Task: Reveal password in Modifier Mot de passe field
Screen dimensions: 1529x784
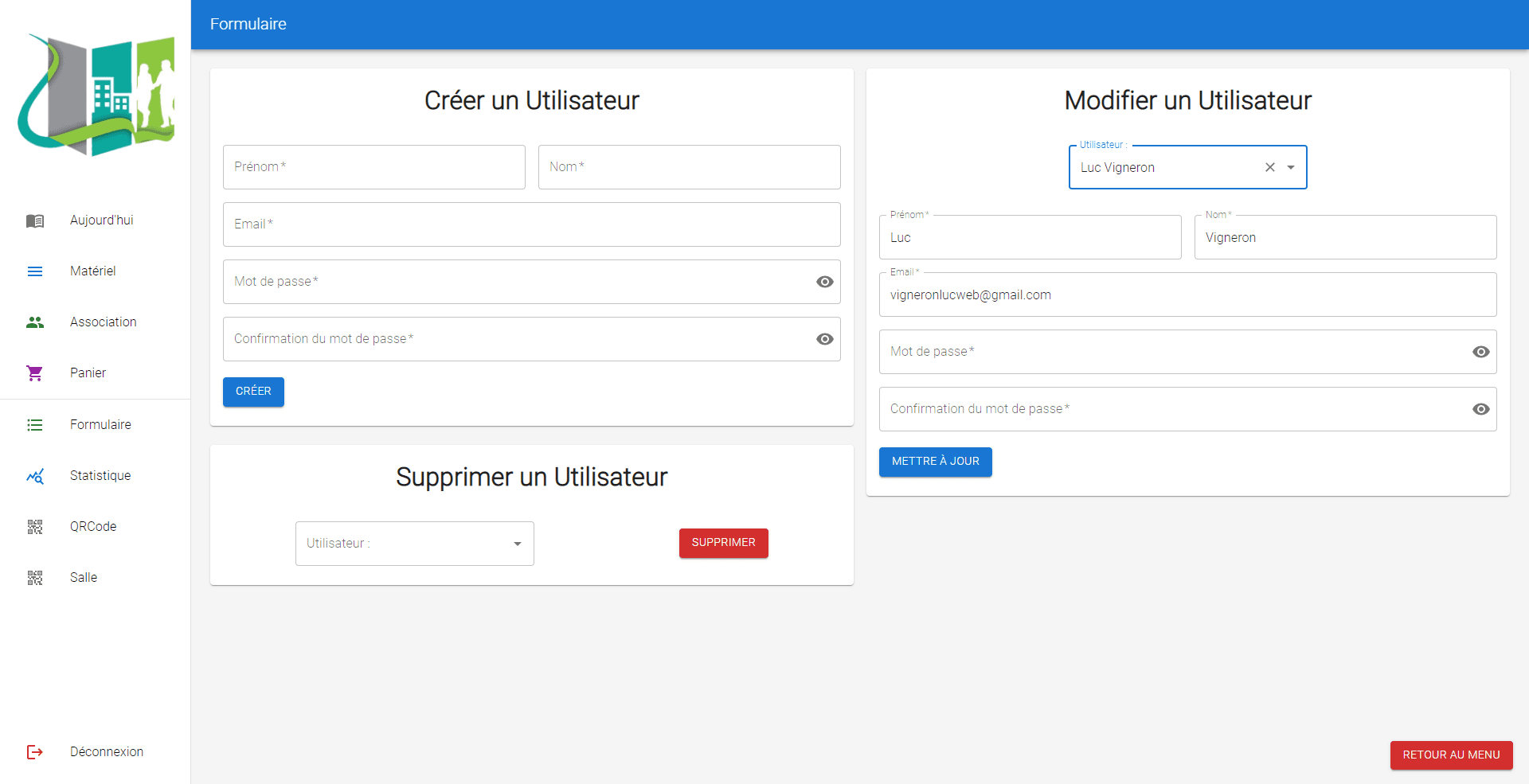Action: [x=1481, y=352]
